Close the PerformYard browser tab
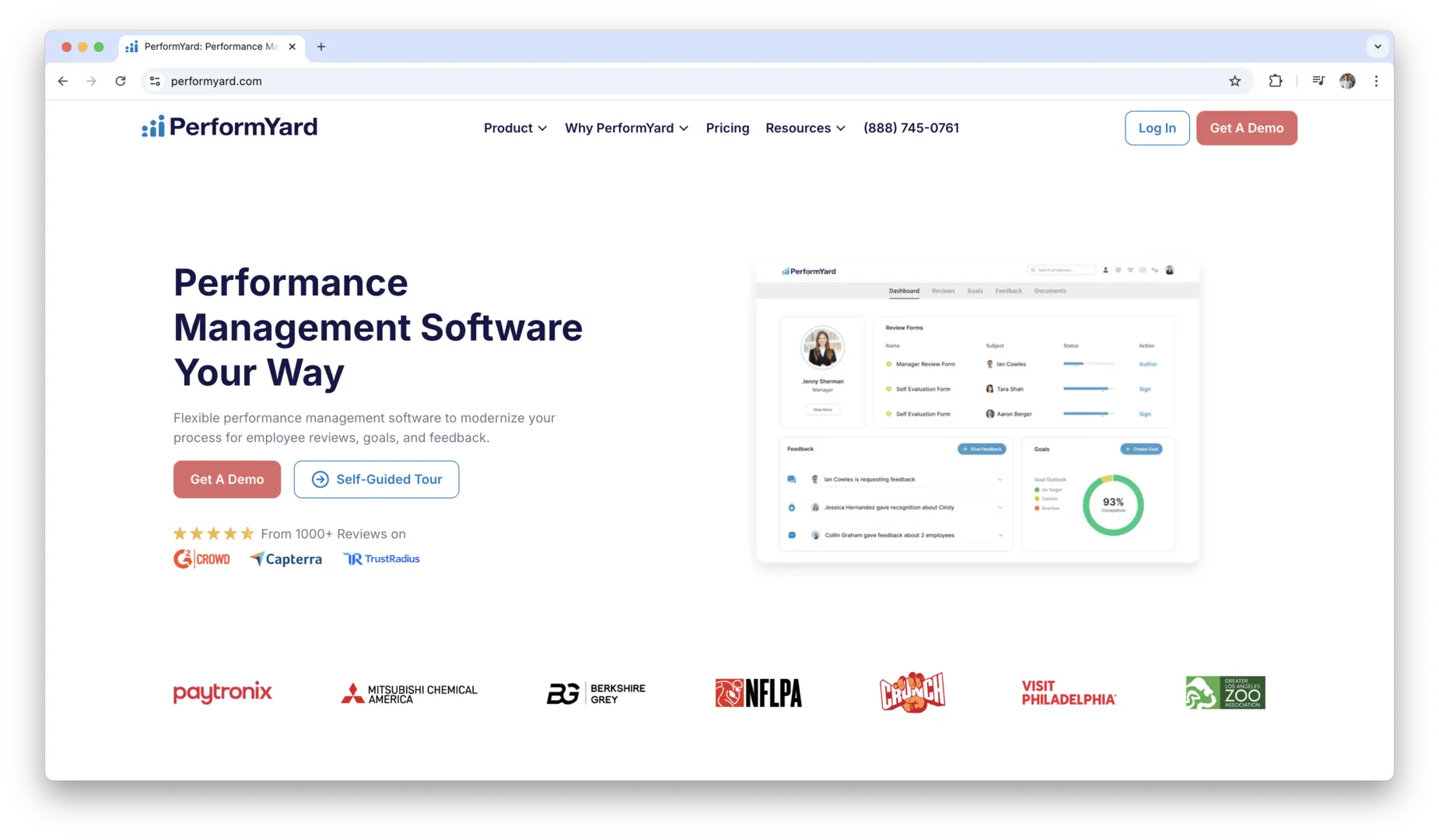Viewport: 1439px width, 840px height. tap(292, 47)
